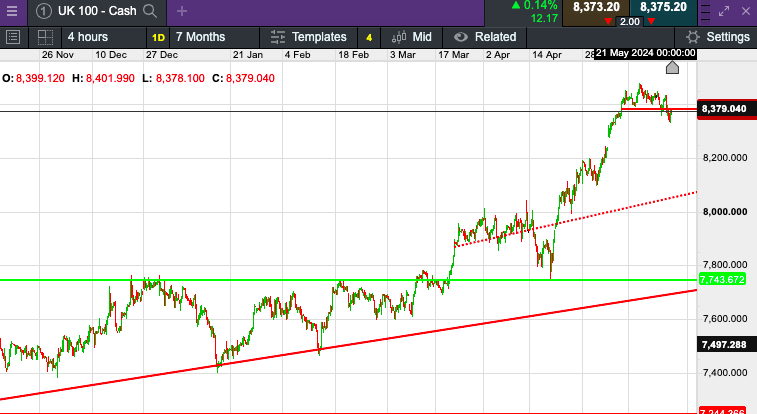Open the 7 Months period dropdown

tap(214, 37)
